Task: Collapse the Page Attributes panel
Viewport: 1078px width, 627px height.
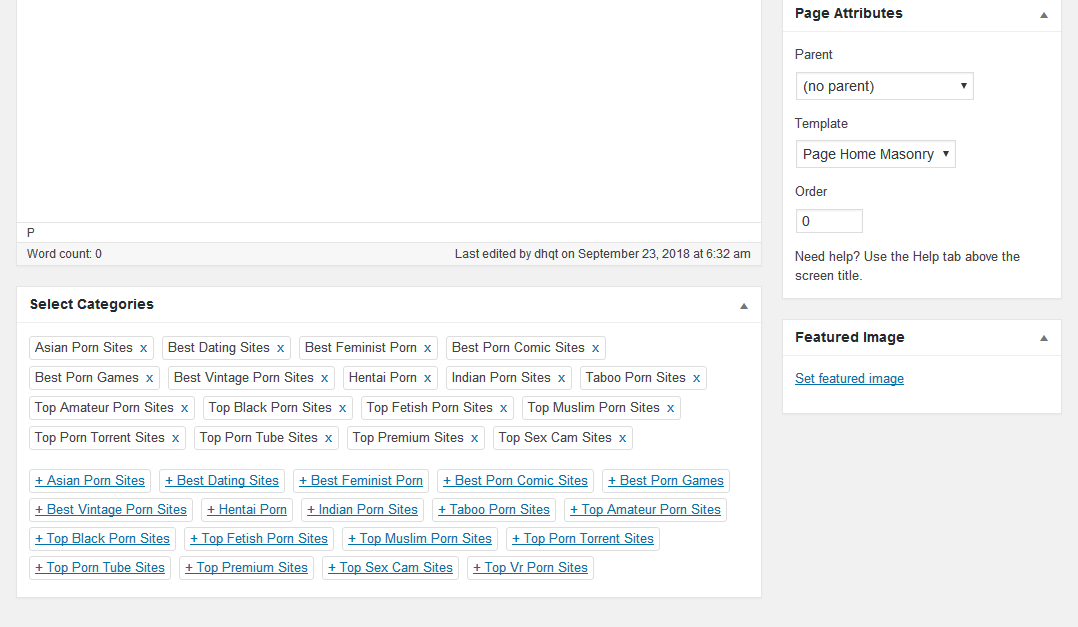Action: click(1043, 15)
